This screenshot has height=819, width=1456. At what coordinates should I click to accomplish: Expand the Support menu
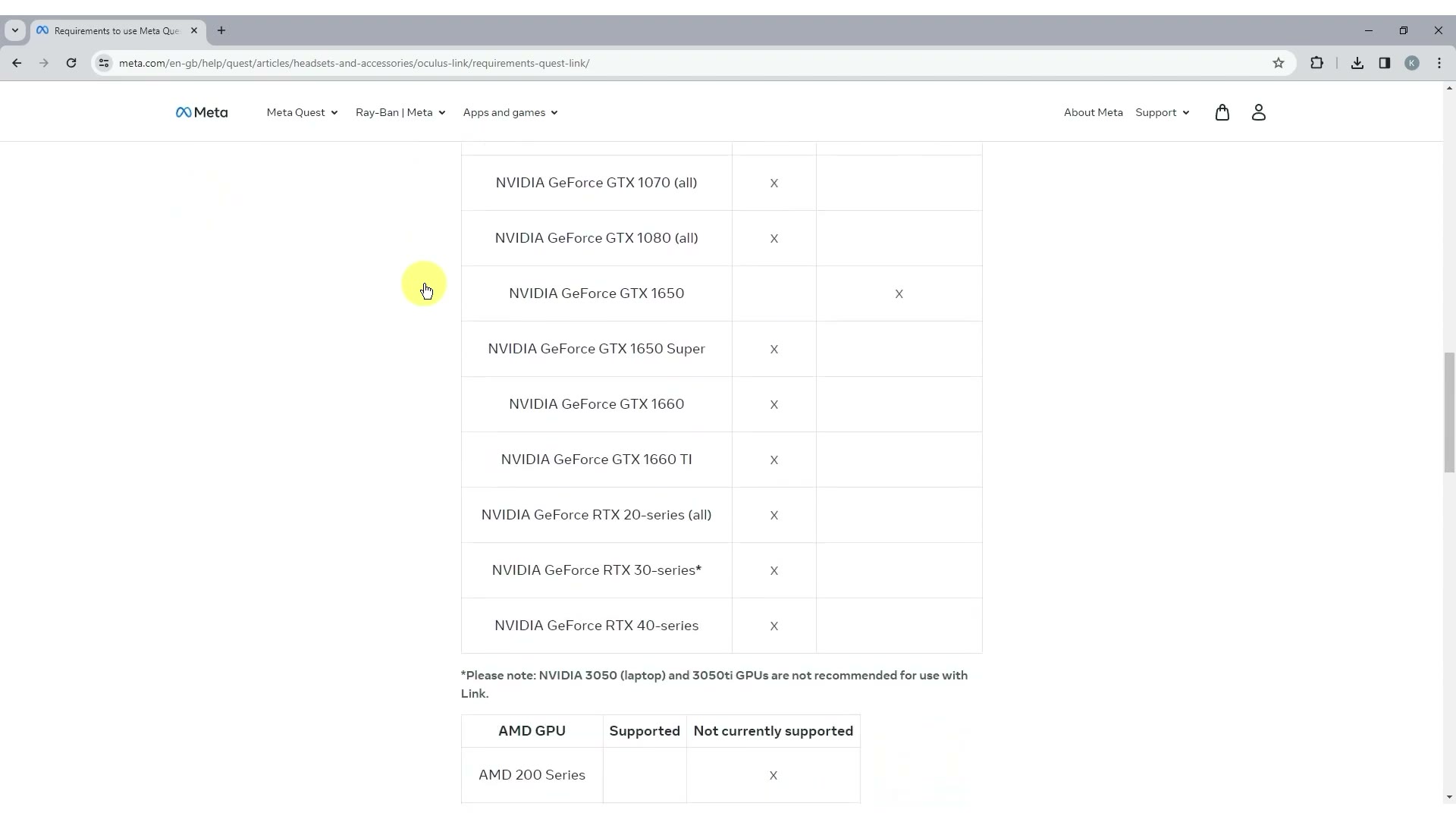click(x=1163, y=112)
